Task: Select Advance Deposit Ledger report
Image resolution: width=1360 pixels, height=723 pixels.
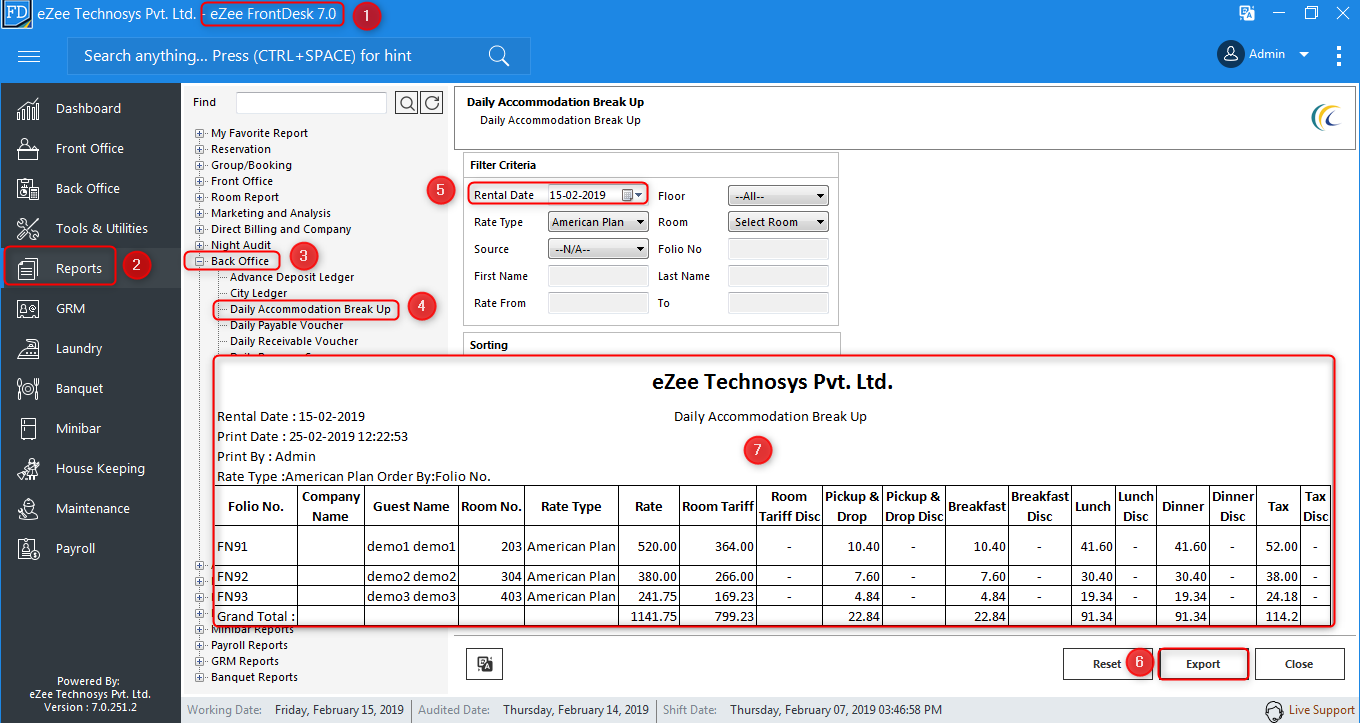Action: [x=292, y=277]
